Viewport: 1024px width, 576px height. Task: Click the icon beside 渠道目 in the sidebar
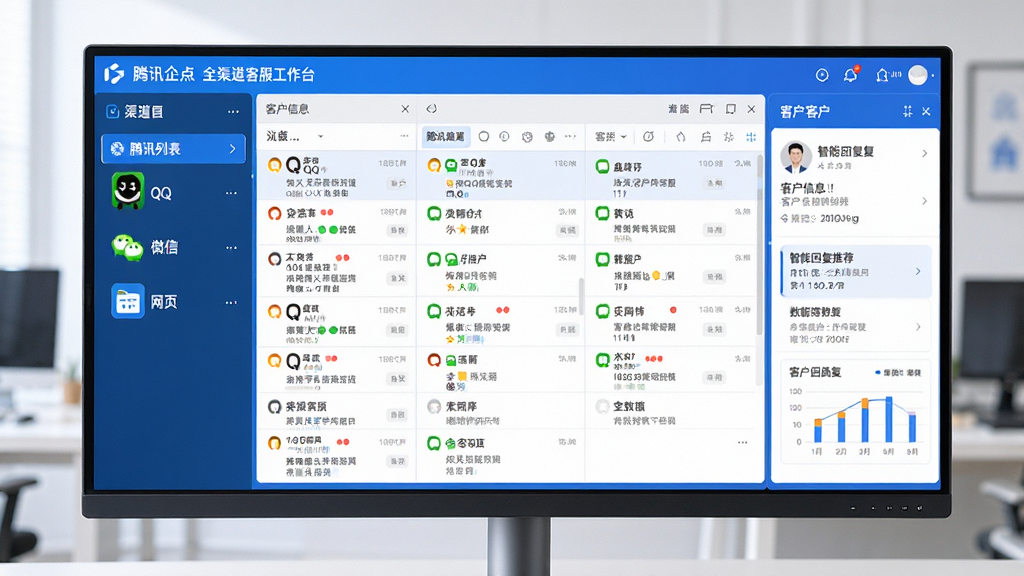[112, 112]
